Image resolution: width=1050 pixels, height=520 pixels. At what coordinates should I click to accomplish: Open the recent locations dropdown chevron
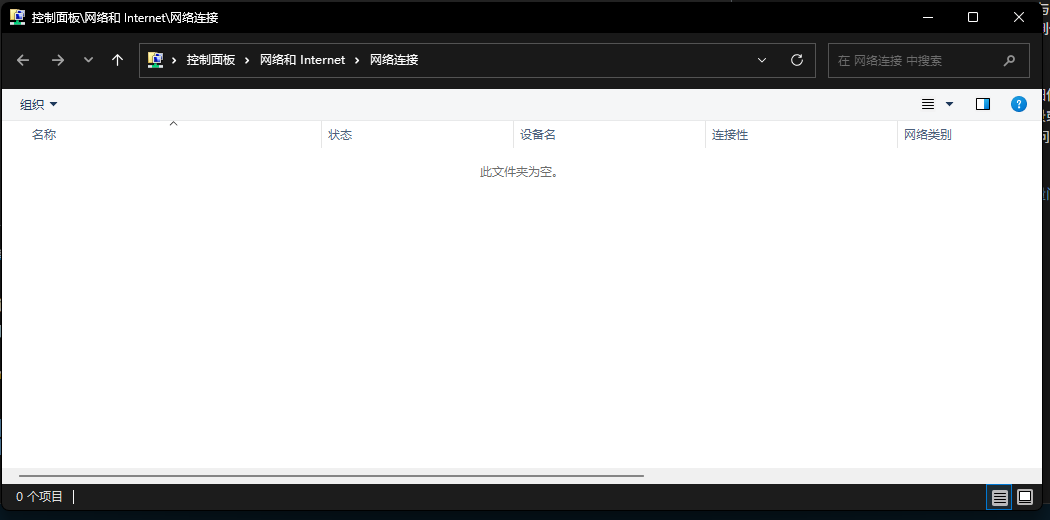[88, 60]
